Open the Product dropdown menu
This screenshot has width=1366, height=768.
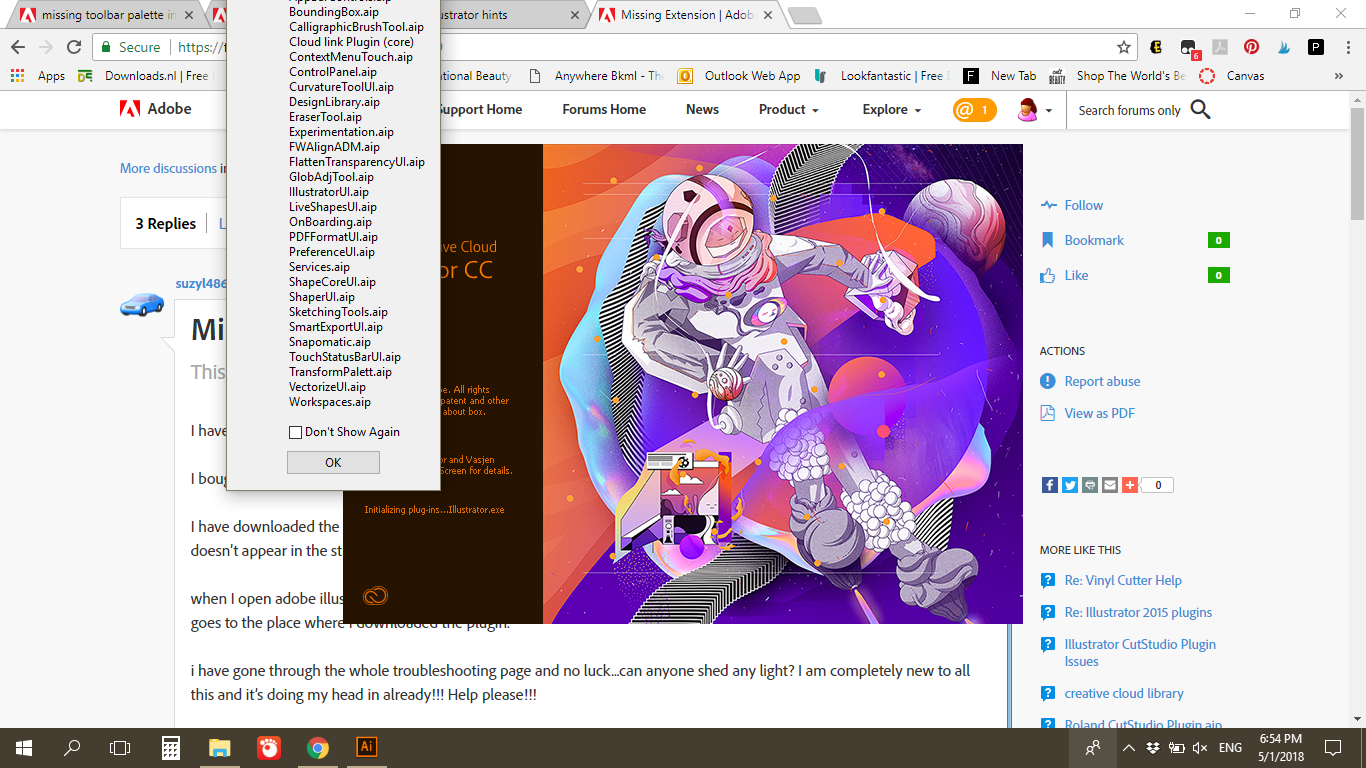pos(788,110)
